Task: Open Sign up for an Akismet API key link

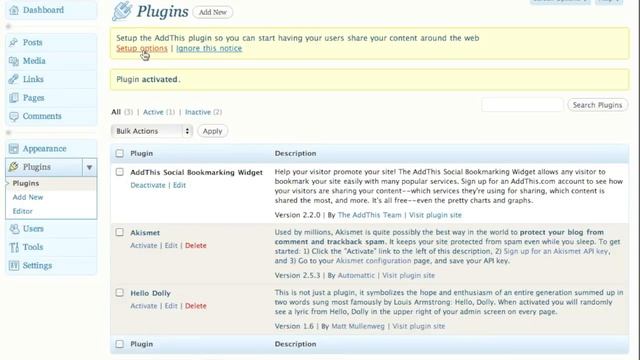Action: point(556,251)
